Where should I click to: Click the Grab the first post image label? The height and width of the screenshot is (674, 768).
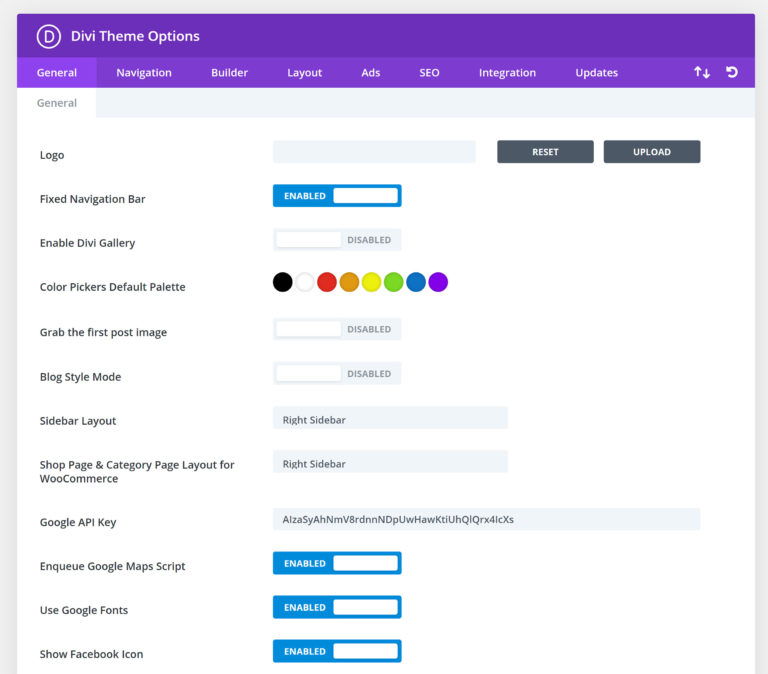click(x=103, y=333)
